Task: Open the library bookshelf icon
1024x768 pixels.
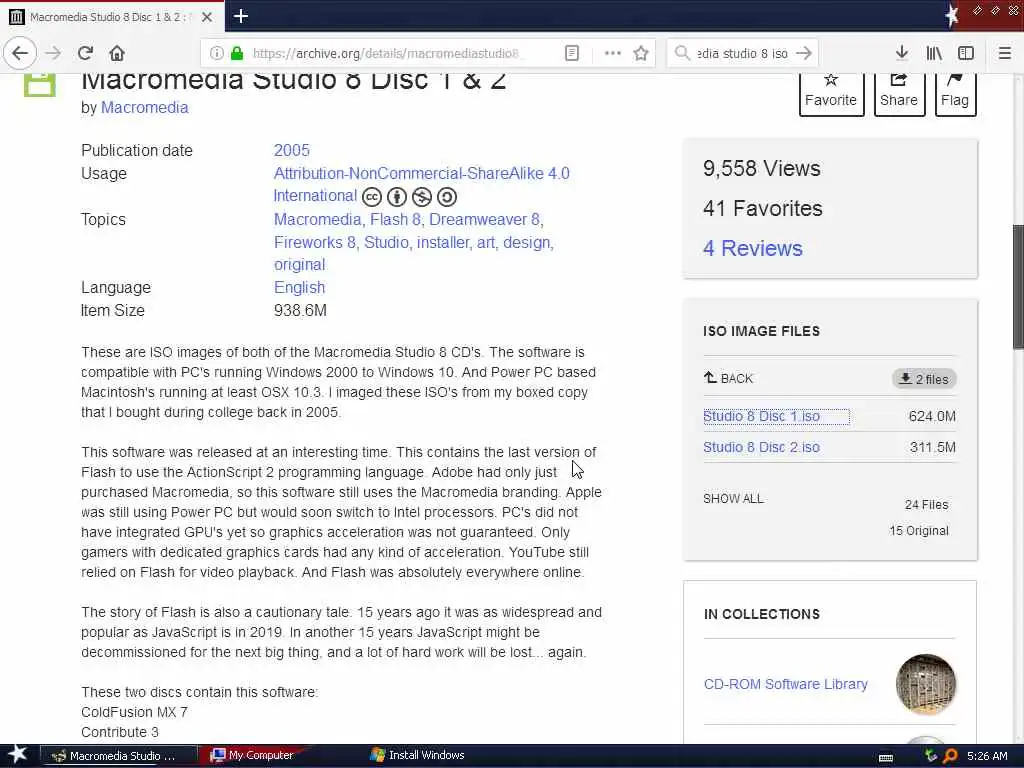Action: [x=934, y=53]
